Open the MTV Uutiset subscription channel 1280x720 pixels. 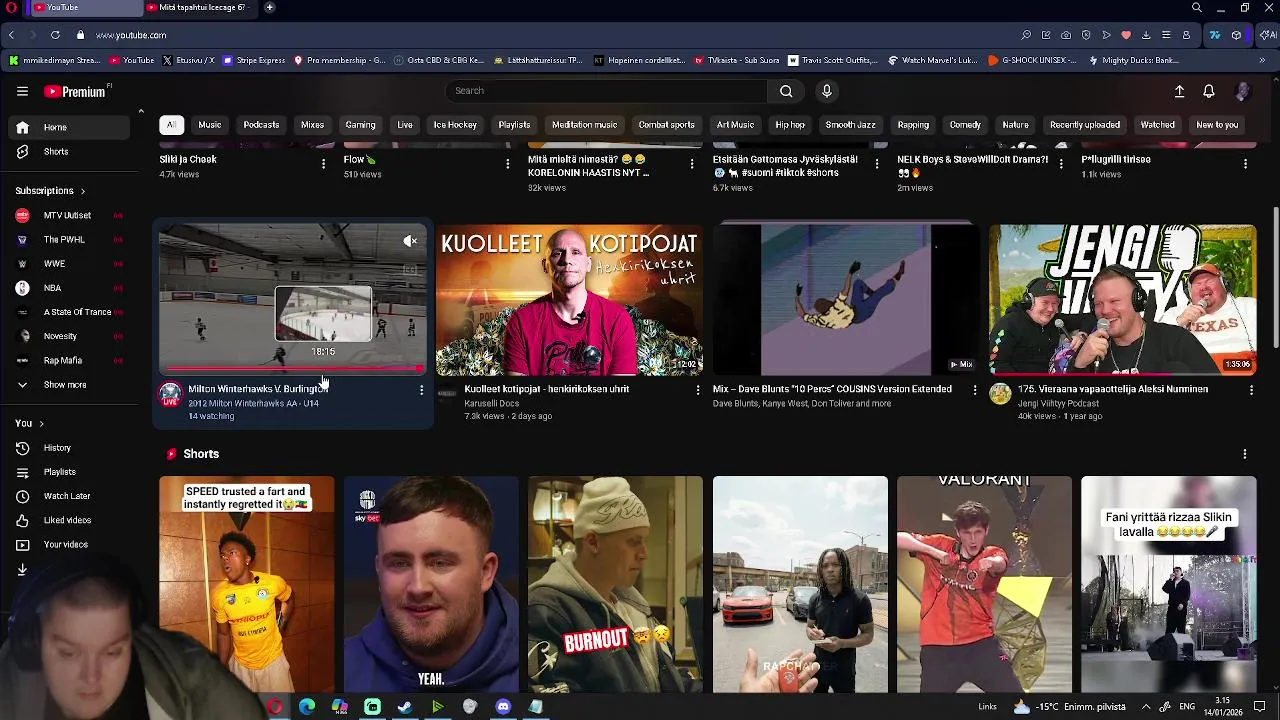click(65, 215)
